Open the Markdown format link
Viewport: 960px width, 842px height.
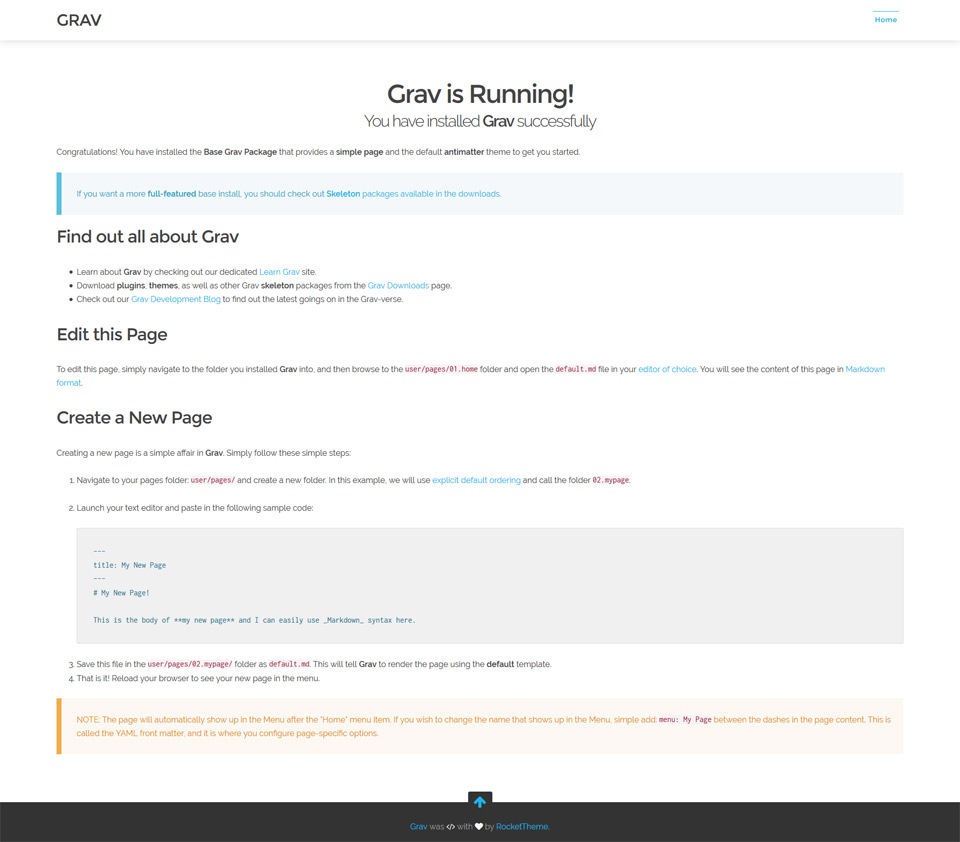865,369
